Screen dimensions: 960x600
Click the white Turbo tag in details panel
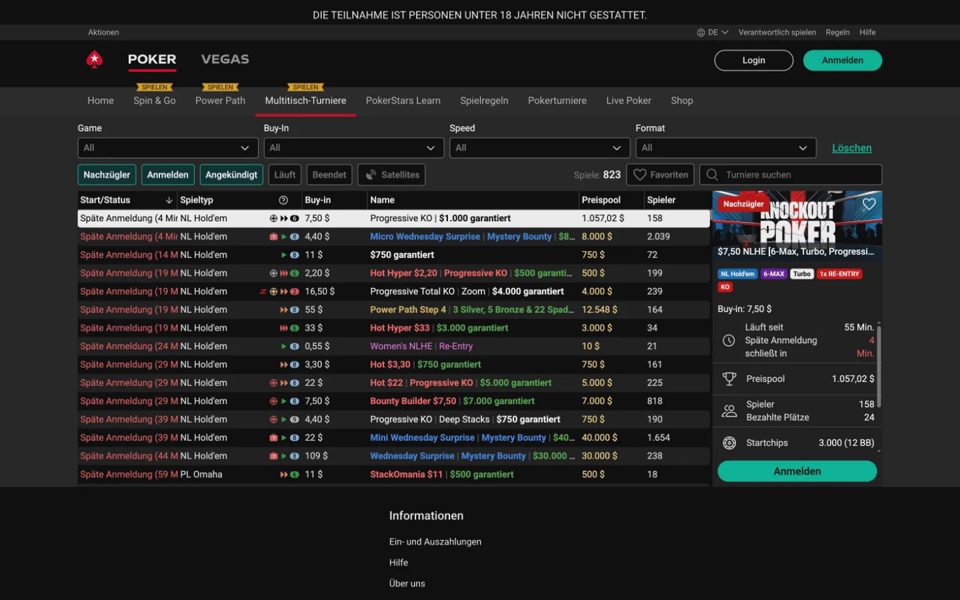(x=801, y=274)
